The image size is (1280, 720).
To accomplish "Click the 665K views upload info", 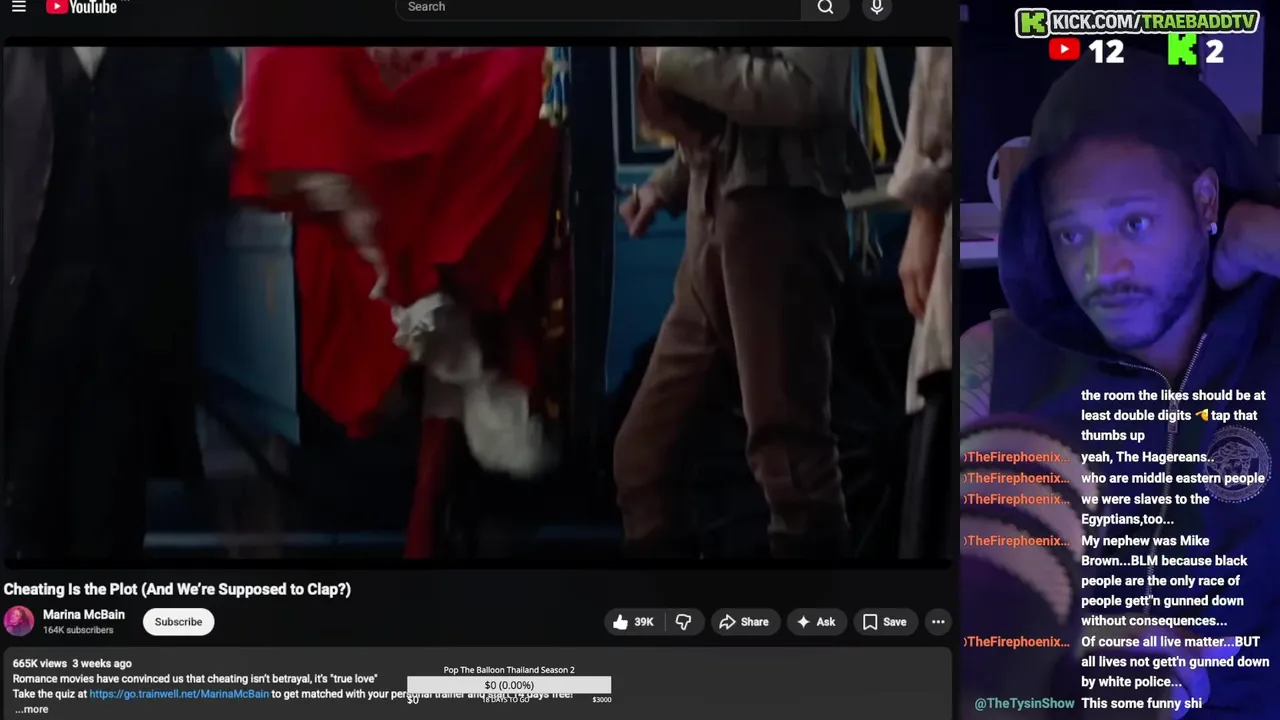I will tap(72, 663).
